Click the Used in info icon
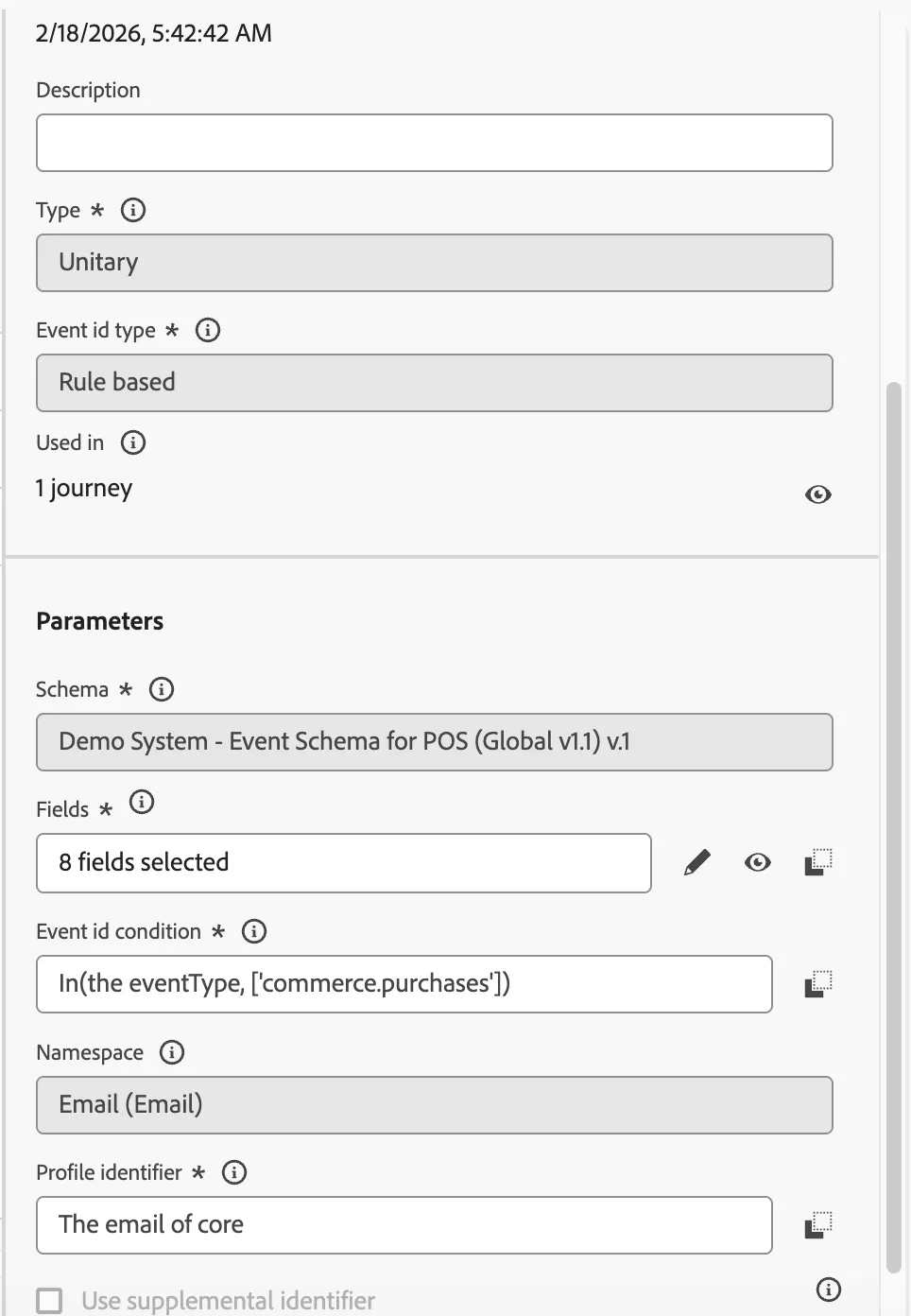 click(x=133, y=442)
